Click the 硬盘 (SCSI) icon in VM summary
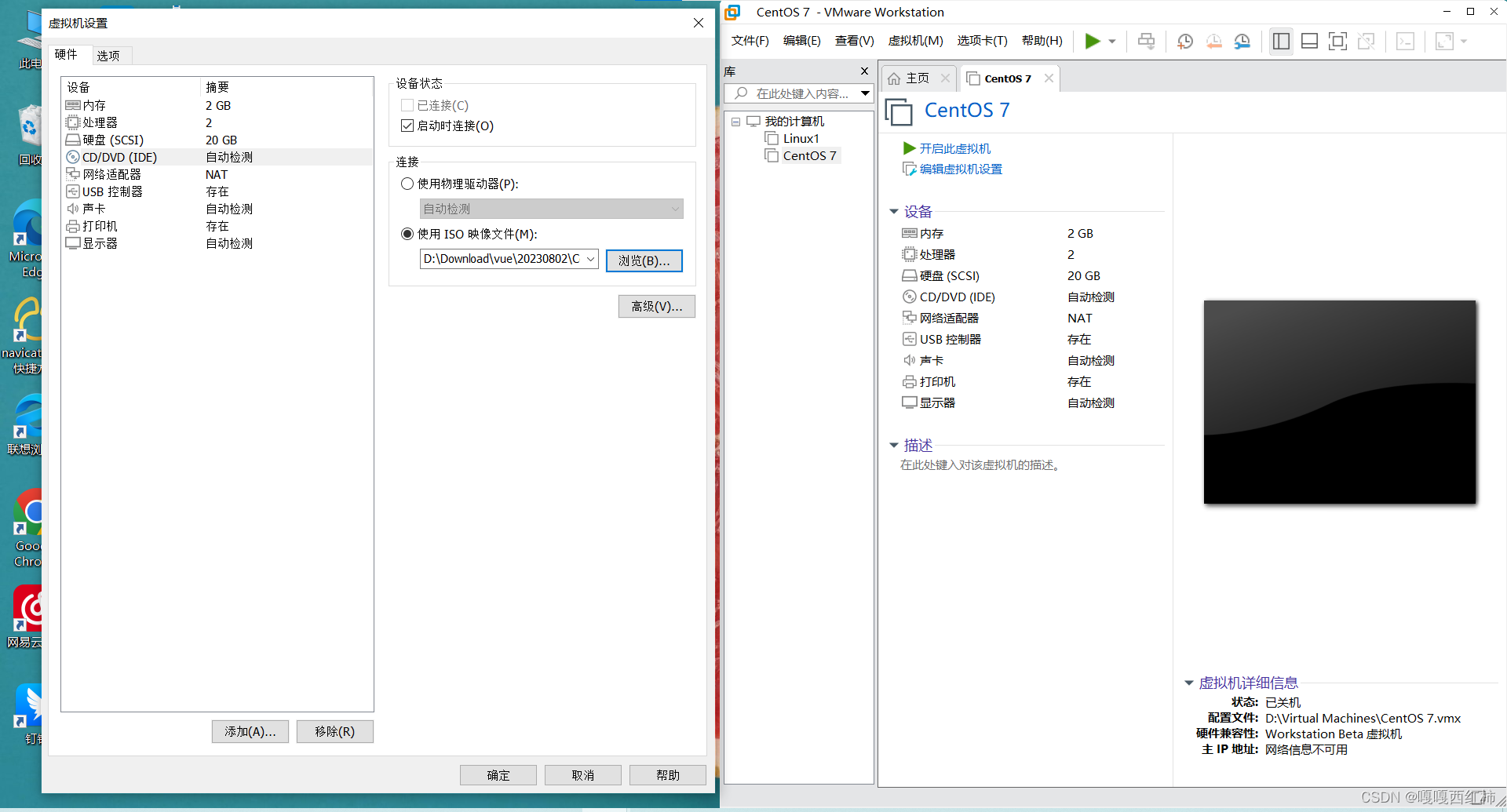1507x812 pixels. point(910,275)
